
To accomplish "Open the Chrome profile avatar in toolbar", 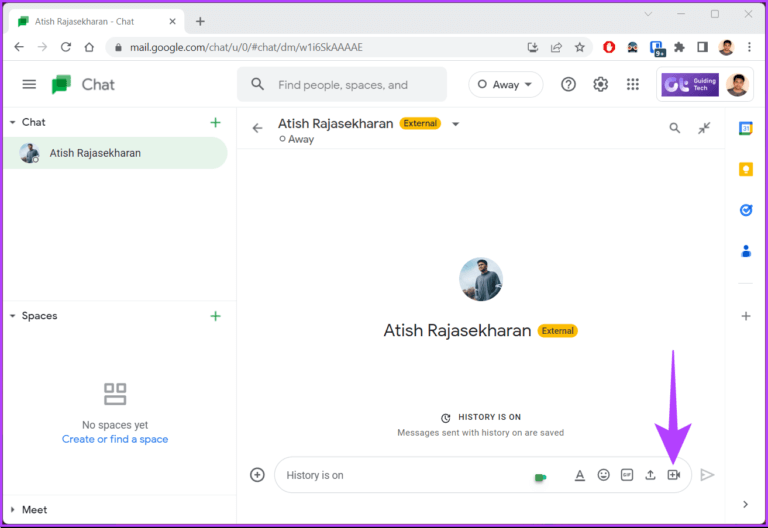I will point(726,47).
